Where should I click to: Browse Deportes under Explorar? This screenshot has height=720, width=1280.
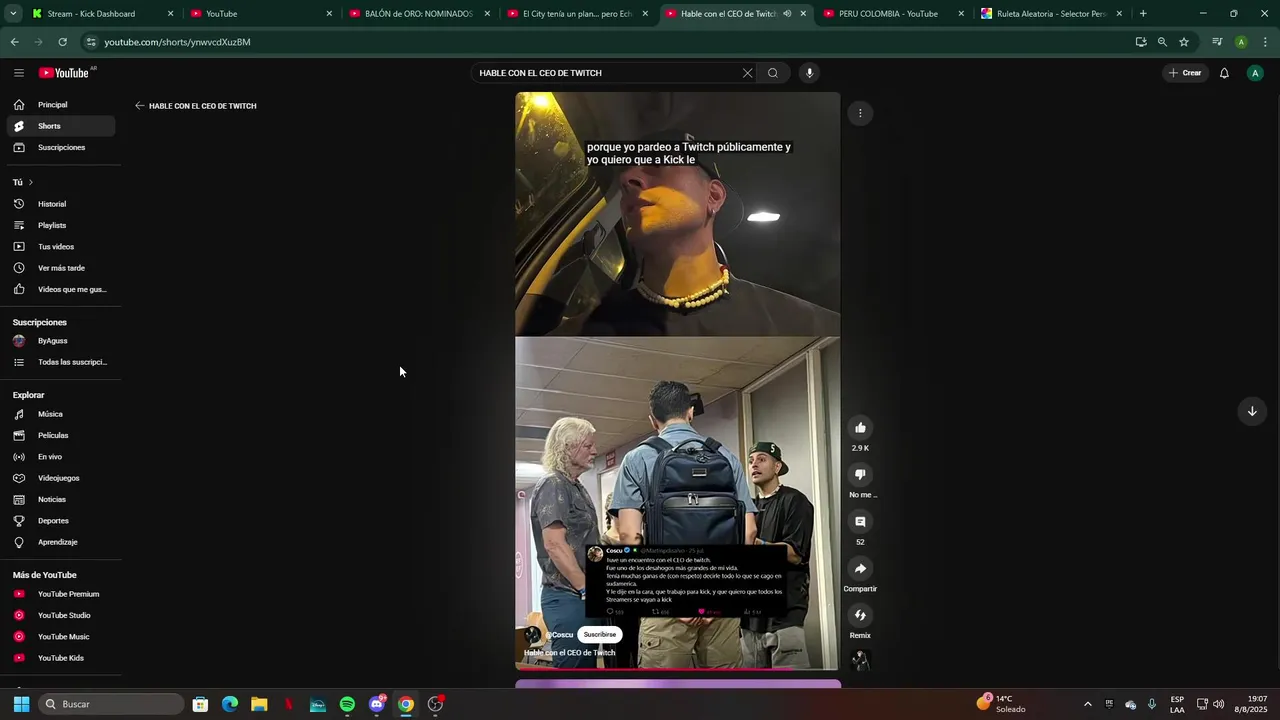(x=60, y=521)
